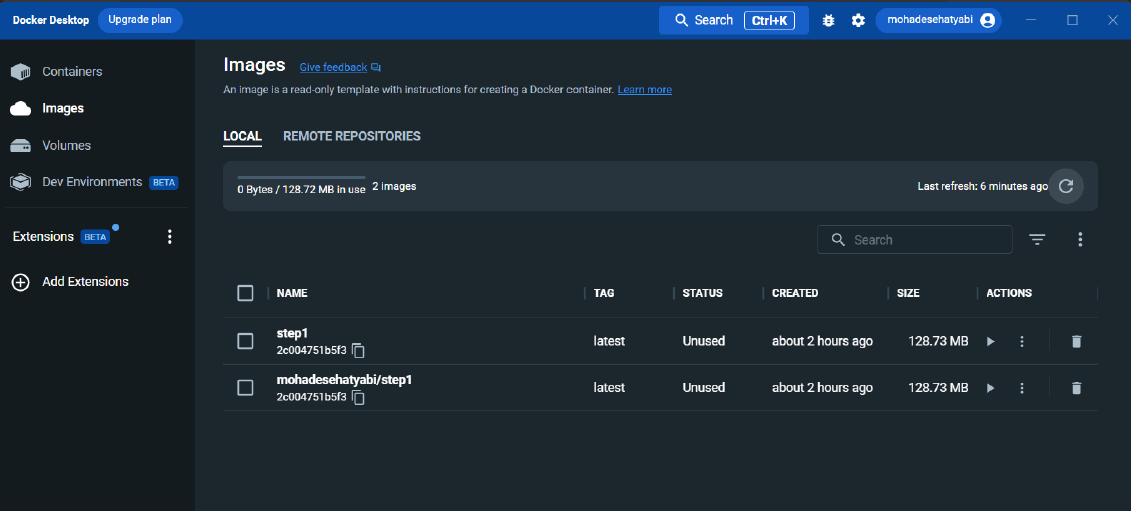Open more actions for step1 image
Viewport: 1131px width, 512px height.
coord(1021,341)
